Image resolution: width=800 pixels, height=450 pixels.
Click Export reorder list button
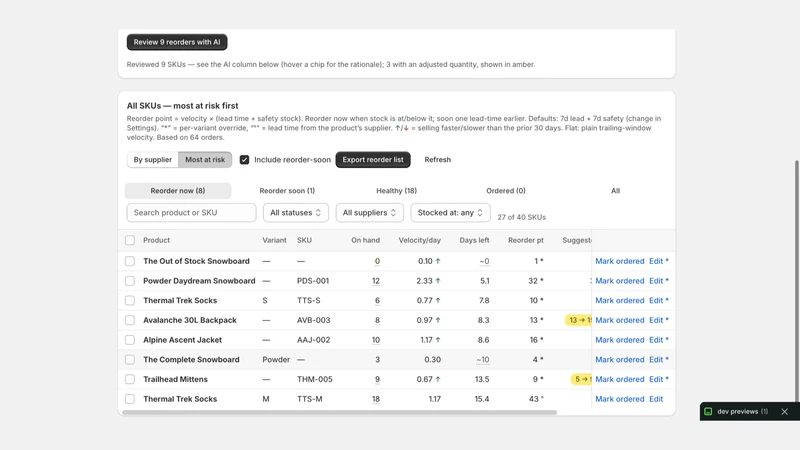[373, 160]
